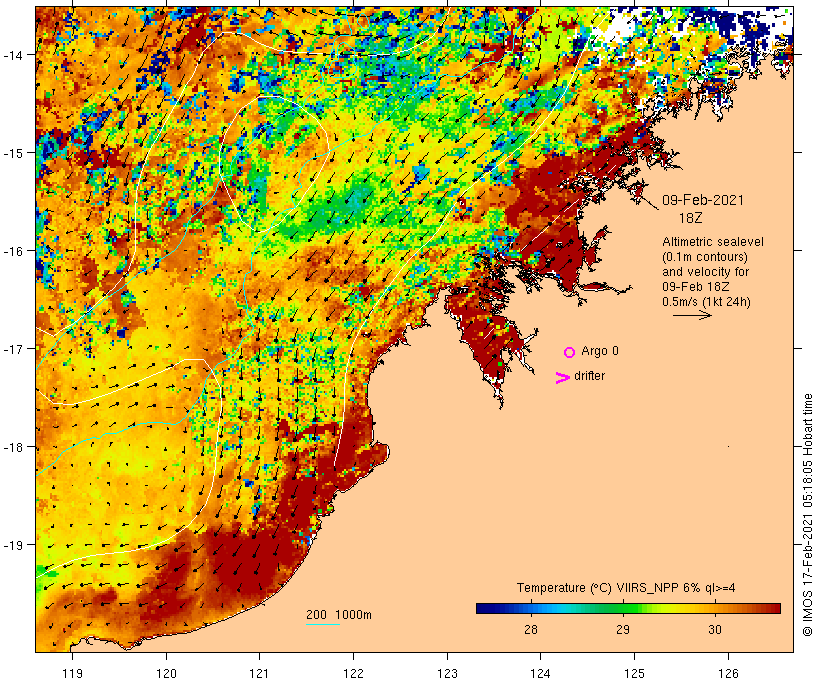The image size is (820, 680).
Task: Click the 'Altimetric sealevel' text
Action: click(x=713, y=242)
